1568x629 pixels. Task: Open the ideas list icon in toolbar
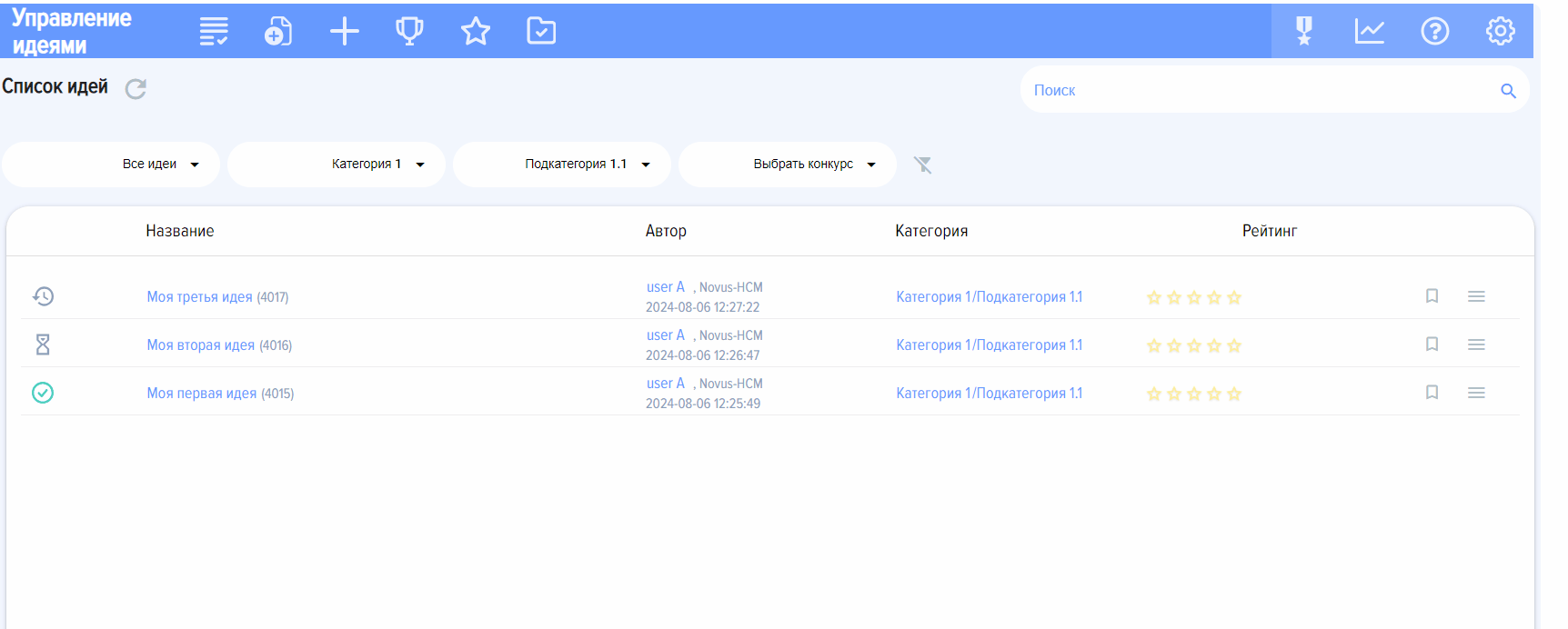[x=214, y=32]
